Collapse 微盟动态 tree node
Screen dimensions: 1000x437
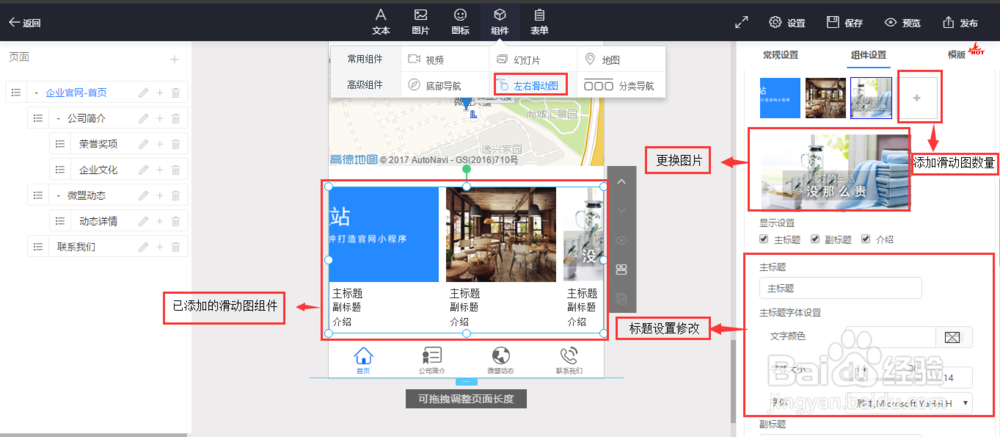[59, 195]
